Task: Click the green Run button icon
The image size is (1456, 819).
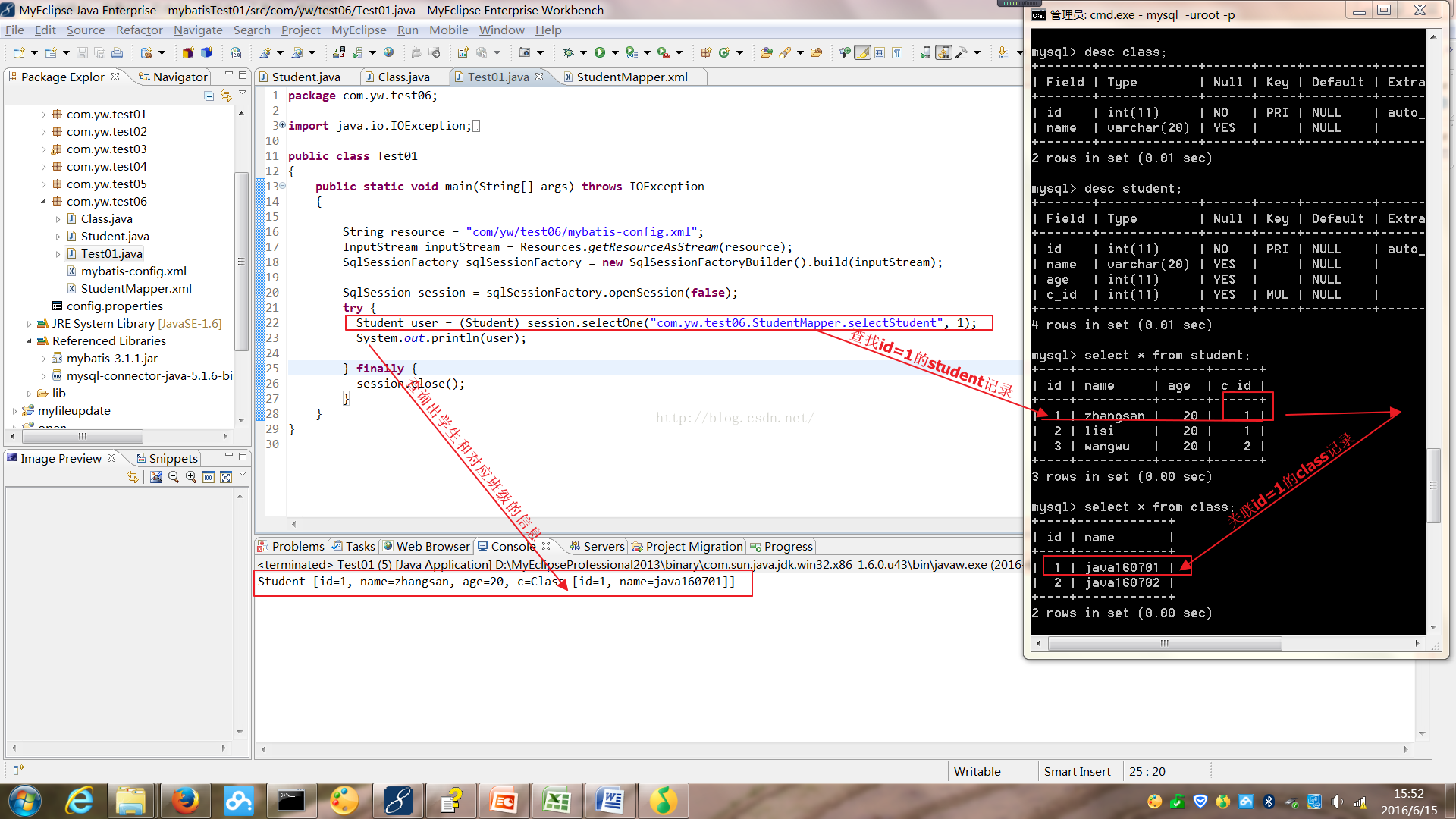Action: coord(600,52)
